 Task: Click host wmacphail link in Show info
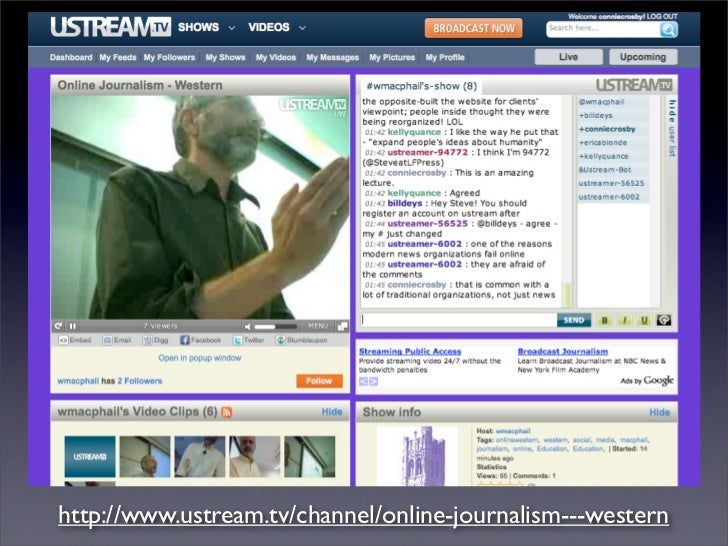[x=513, y=431]
